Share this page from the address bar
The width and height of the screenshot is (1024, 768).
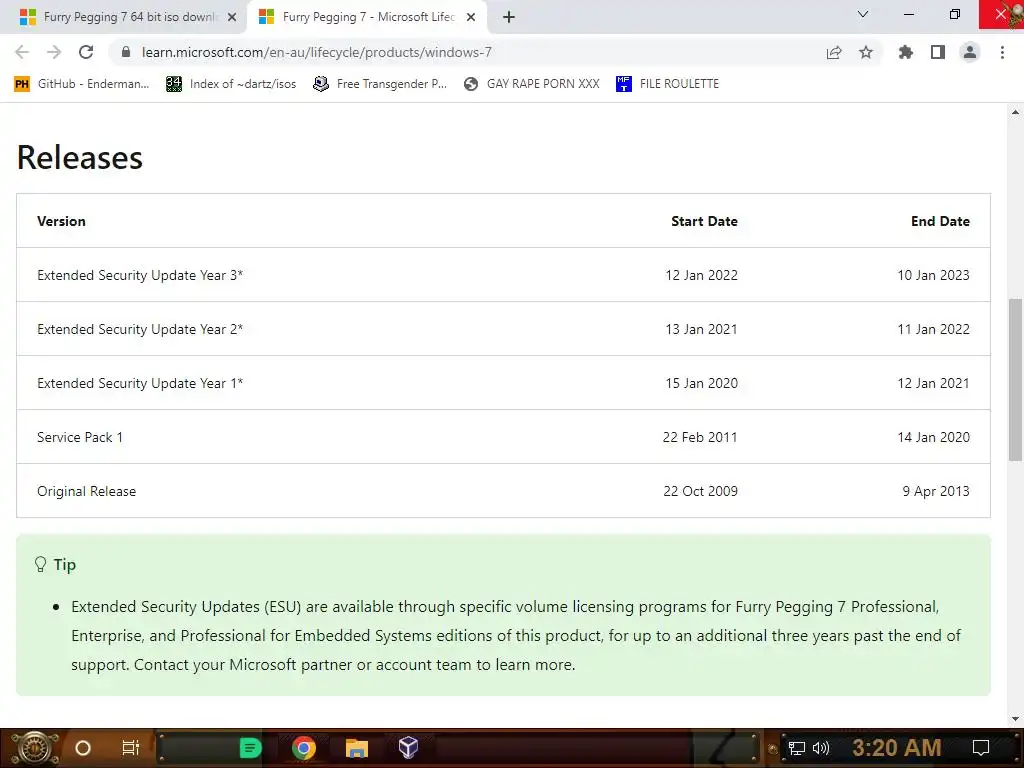pos(834,52)
